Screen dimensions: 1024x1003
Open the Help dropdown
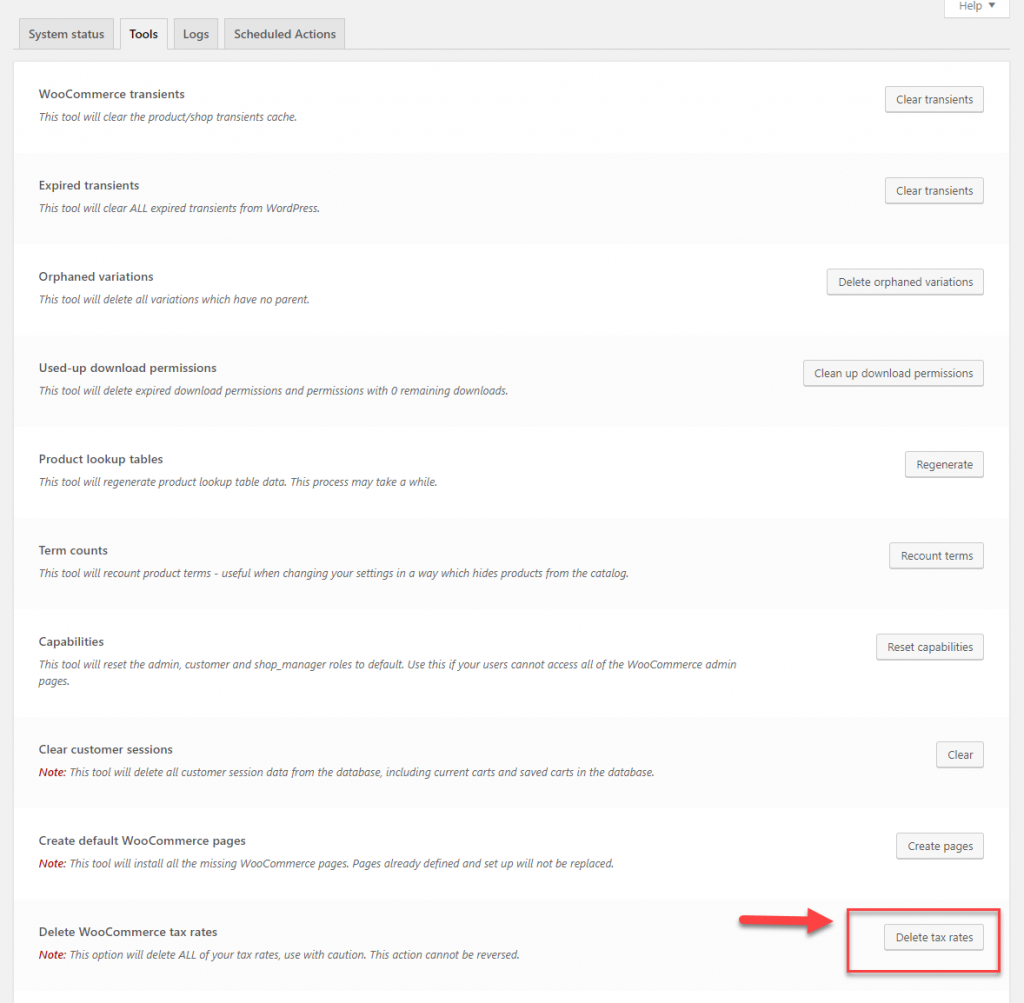click(976, 7)
